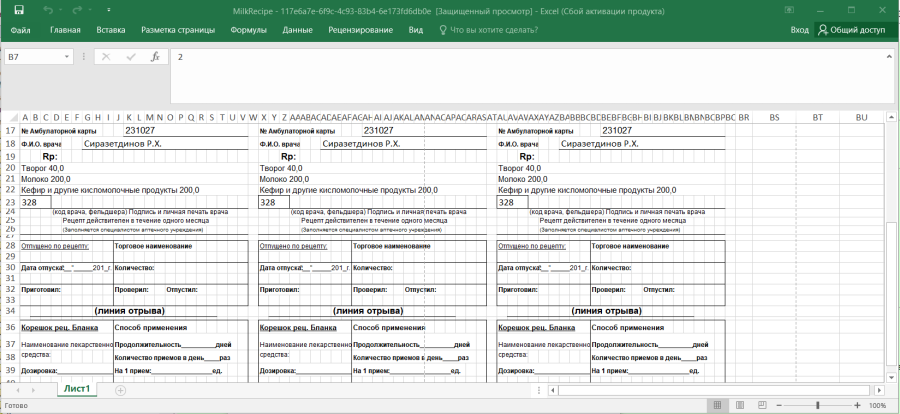This screenshot has height=414, width=900.
Task: Switch to the Данные tab
Action: click(x=297, y=30)
